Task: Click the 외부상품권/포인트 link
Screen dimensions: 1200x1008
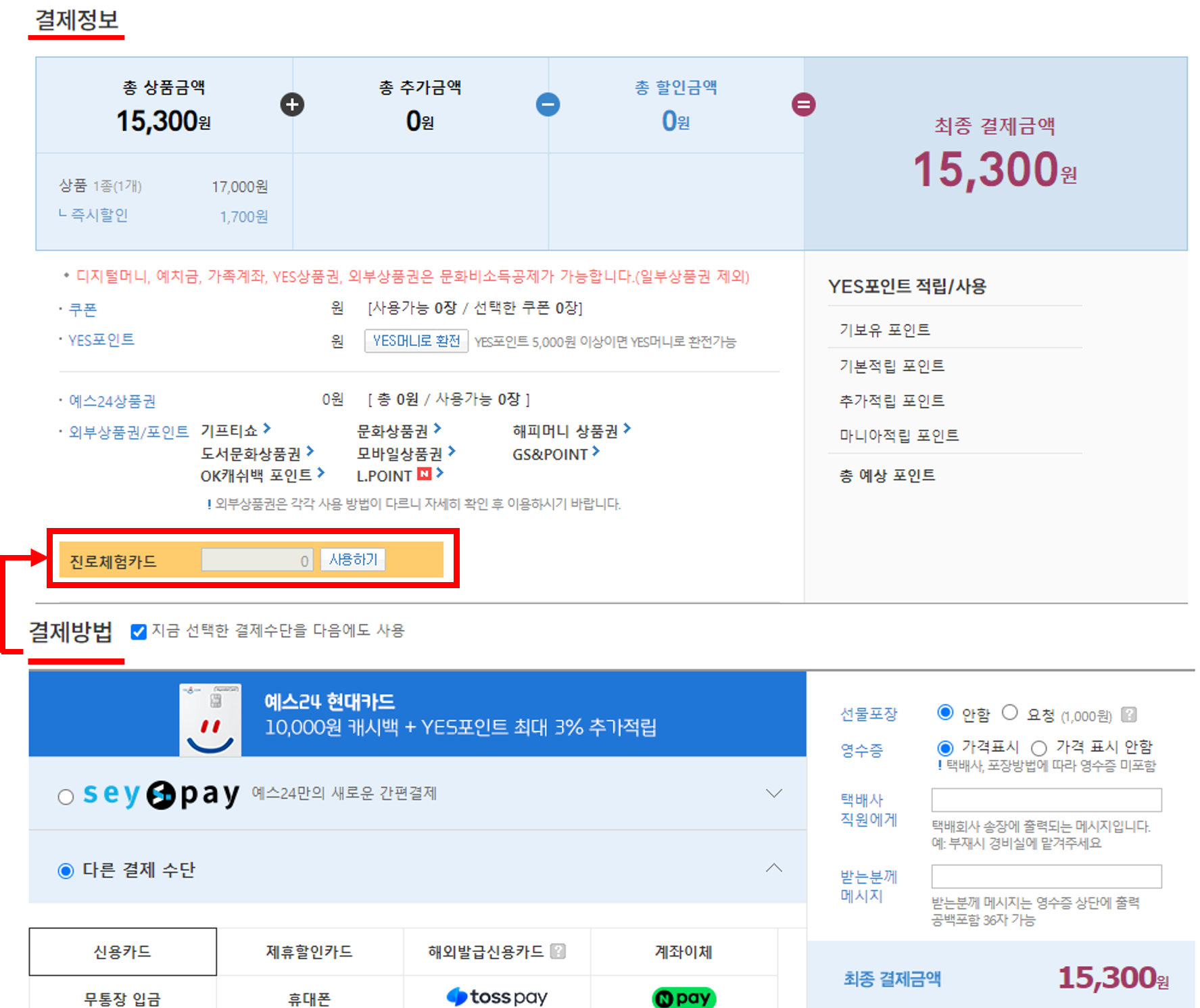Action: pos(129,432)
